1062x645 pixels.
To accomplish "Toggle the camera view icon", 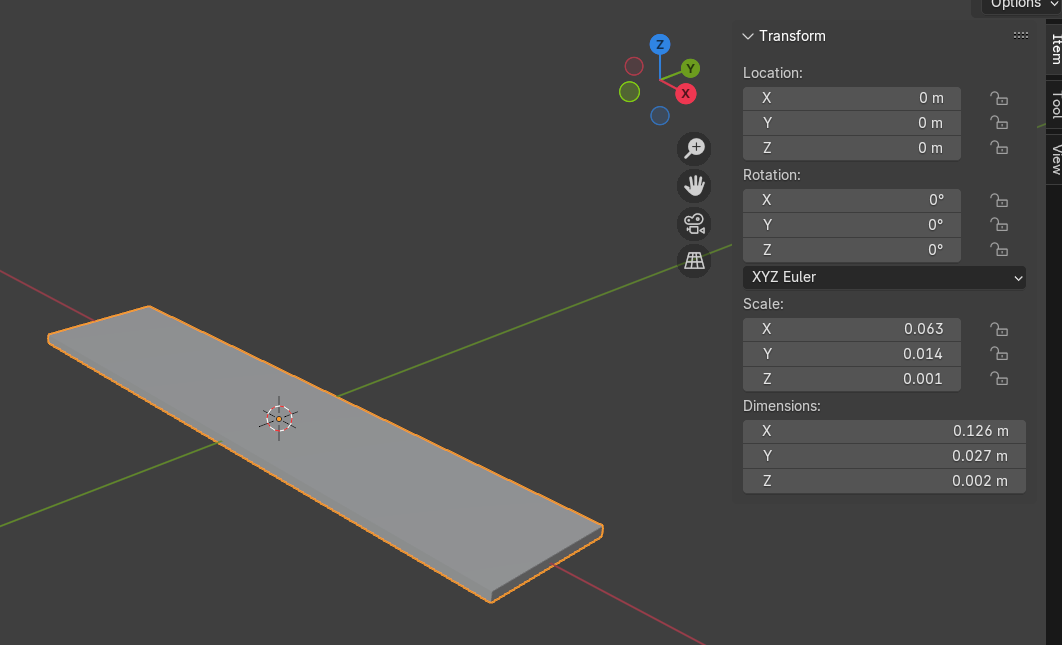I will pos(694,223).
